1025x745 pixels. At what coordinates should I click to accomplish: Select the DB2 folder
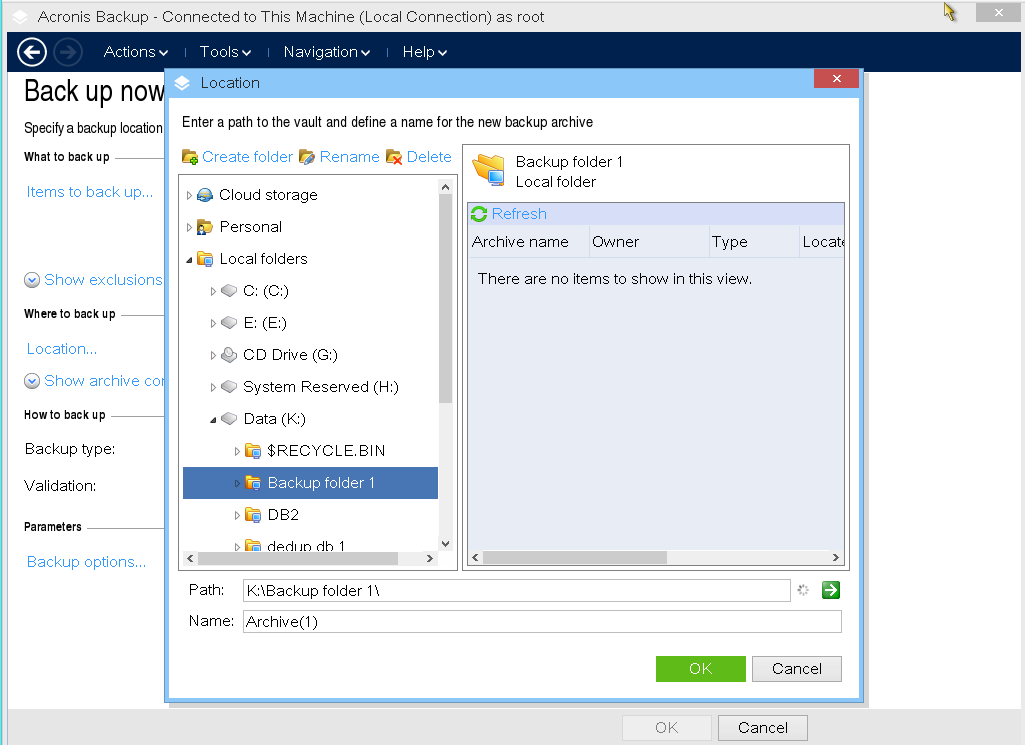283,515
